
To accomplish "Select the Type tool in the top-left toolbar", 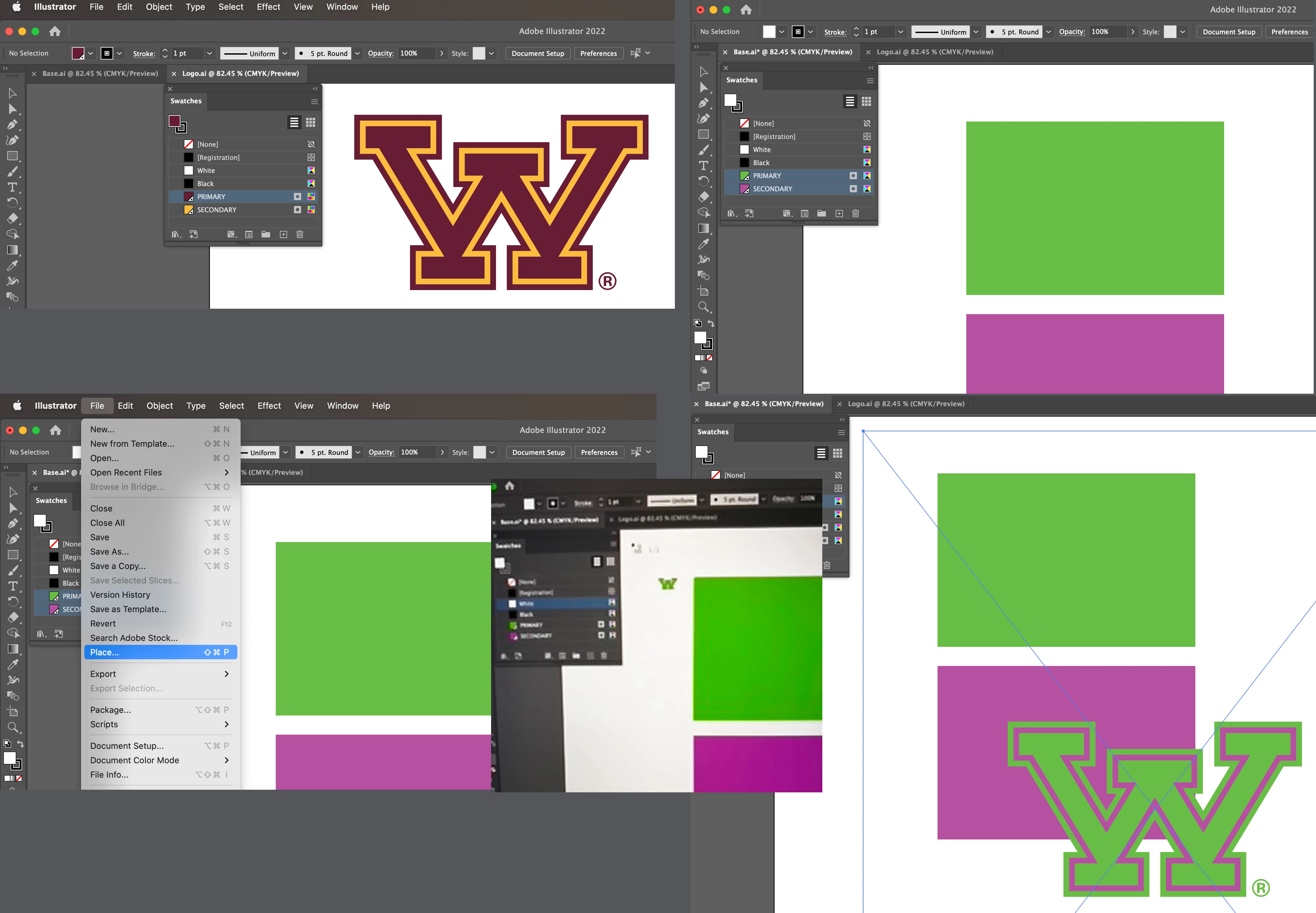I will point(12,187).
